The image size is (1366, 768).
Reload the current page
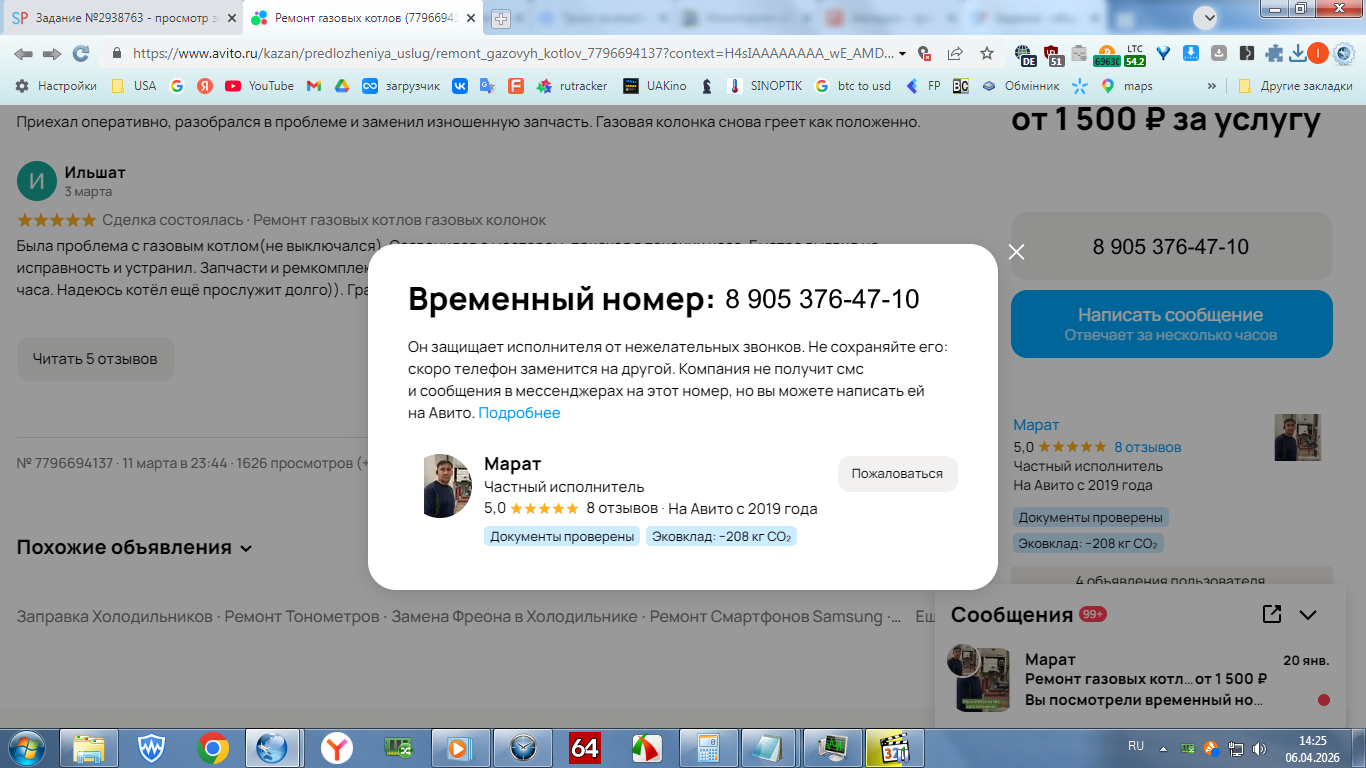click(81, 53)
